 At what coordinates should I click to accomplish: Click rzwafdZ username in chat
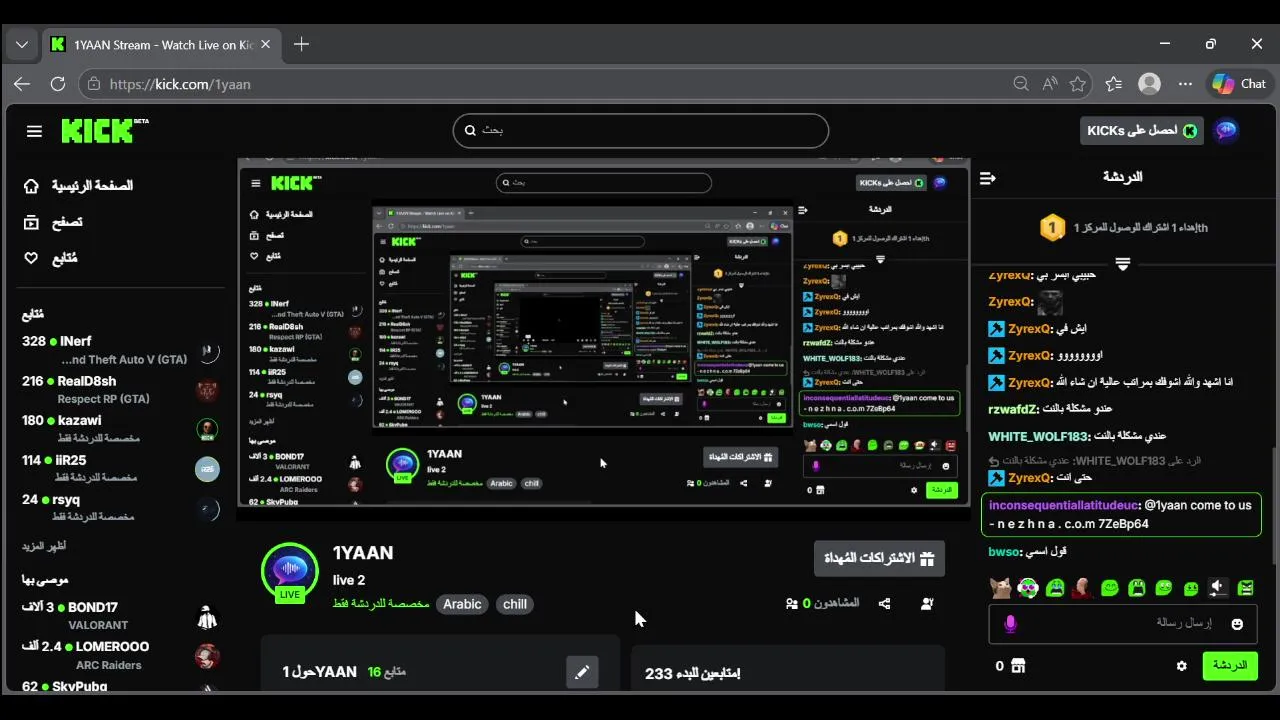coord(1013,409)
